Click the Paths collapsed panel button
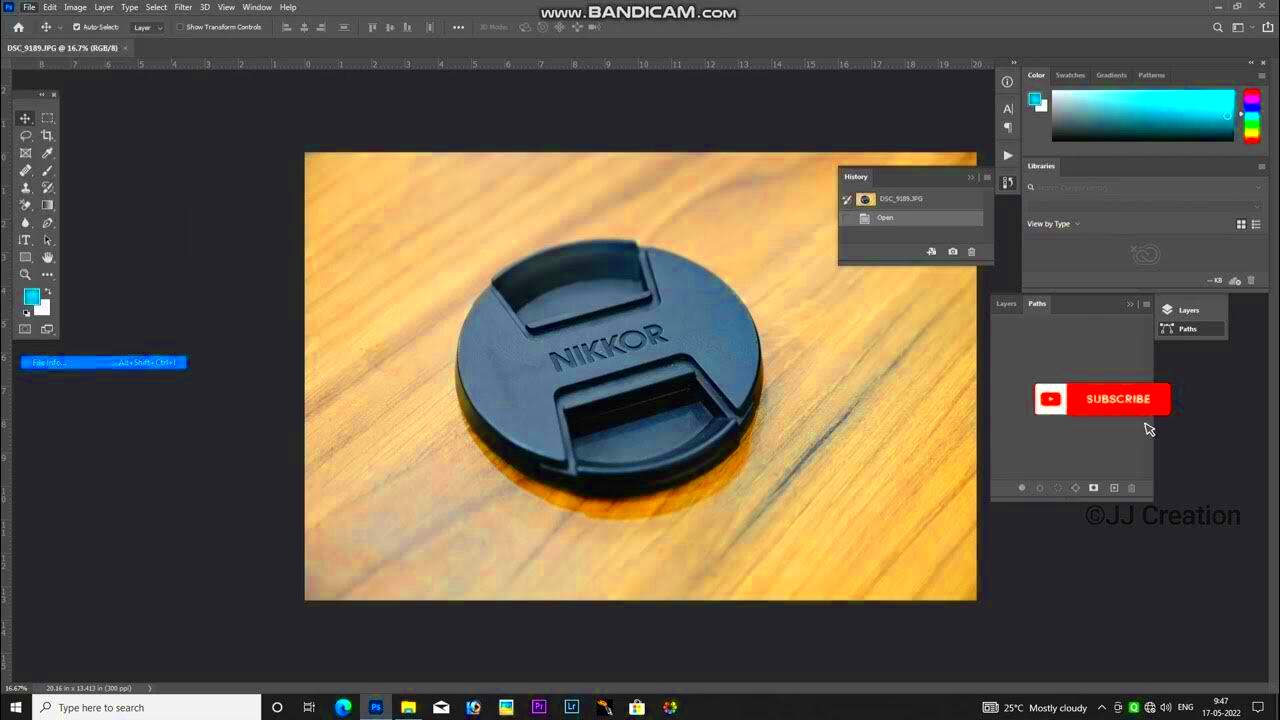This screenshot has width=1280, height=720. tap(1191, 329)
